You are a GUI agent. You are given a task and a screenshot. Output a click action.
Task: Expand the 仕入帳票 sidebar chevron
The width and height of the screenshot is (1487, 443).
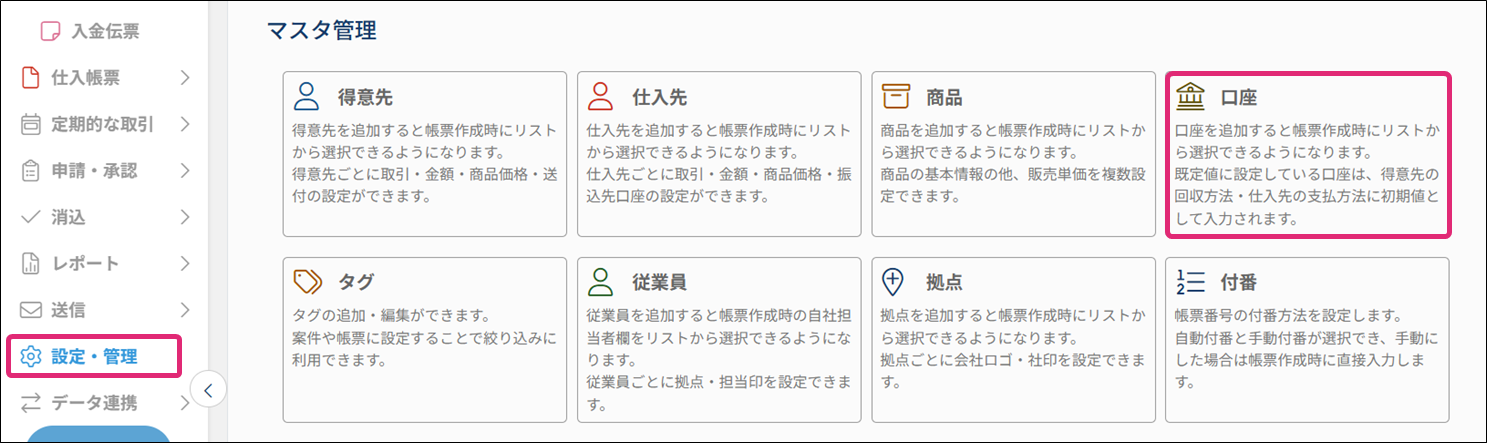185,77
